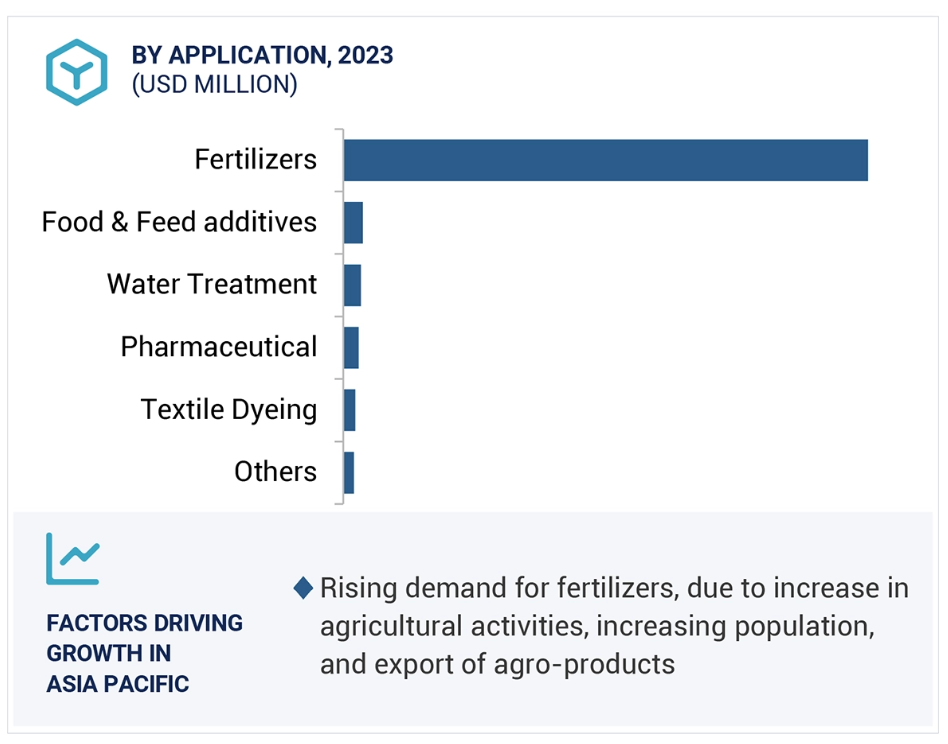Click the Textile Dyeing label
948x744 pixels.
[229, 410]
